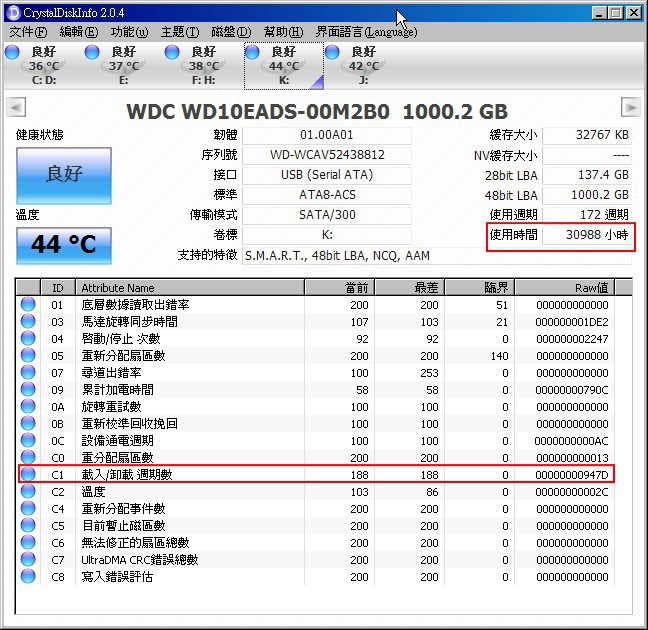Click status icon of row 0A
The width and height of the screenshot is (648, 630).
[28, 406]
